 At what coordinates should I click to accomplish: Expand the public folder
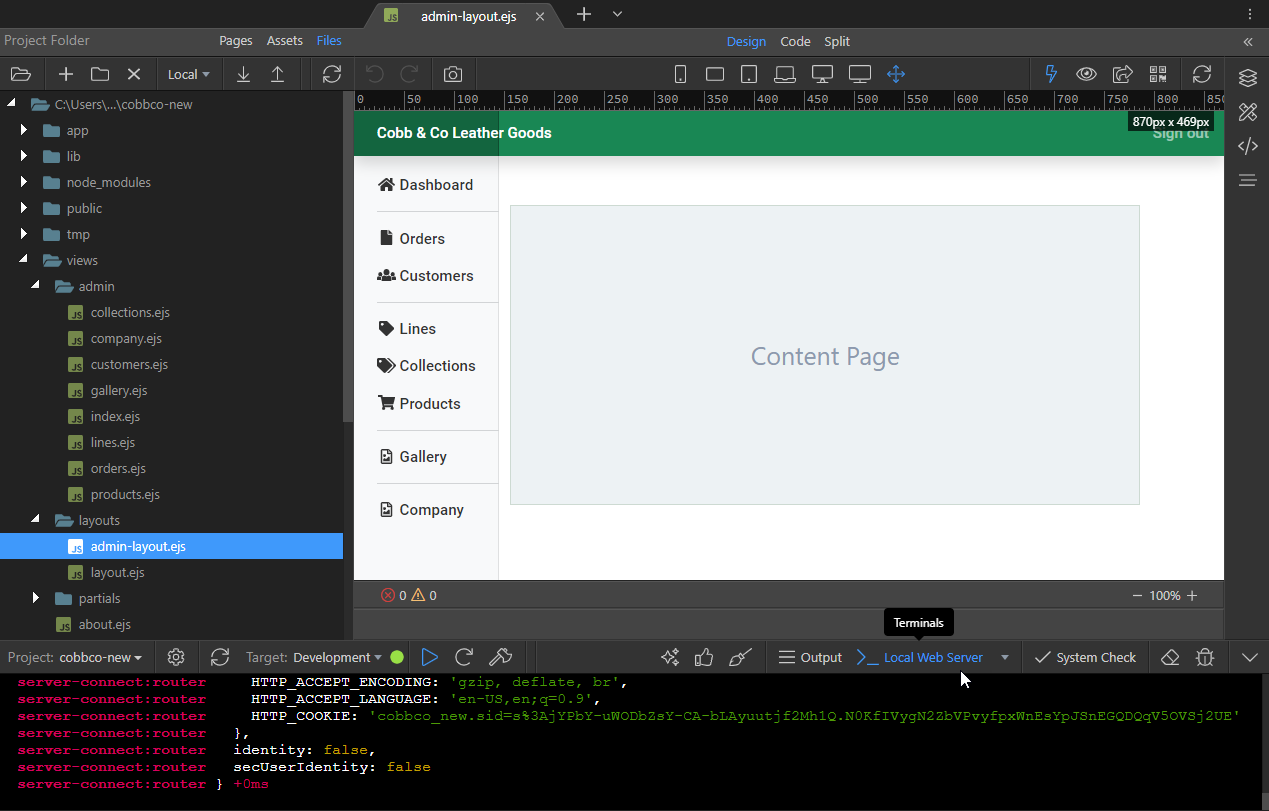pyautogui.click(x=23, y=208)
